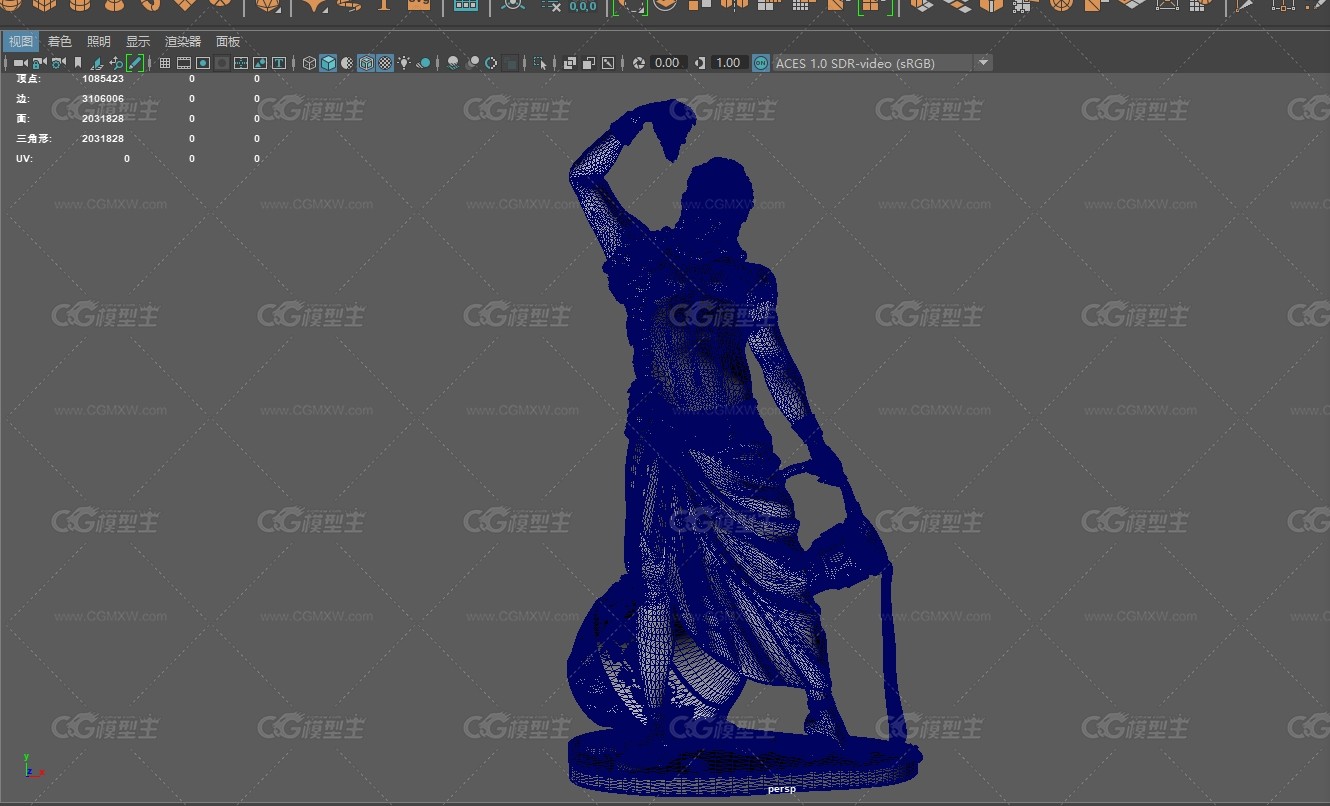Image resolution: width=1330 pixels, height=806 pixels.
Task: Toggle the color management ON button
Action: pos(760,63)
